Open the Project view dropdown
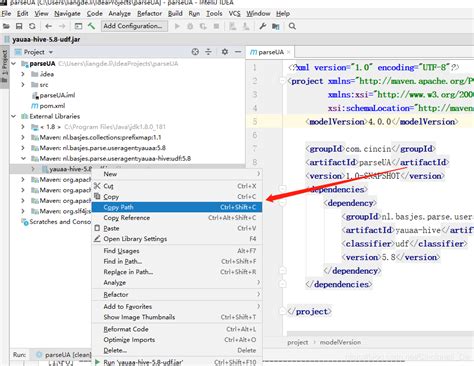The width and height of the screenshot is (474, 366). tap(34, 52)
